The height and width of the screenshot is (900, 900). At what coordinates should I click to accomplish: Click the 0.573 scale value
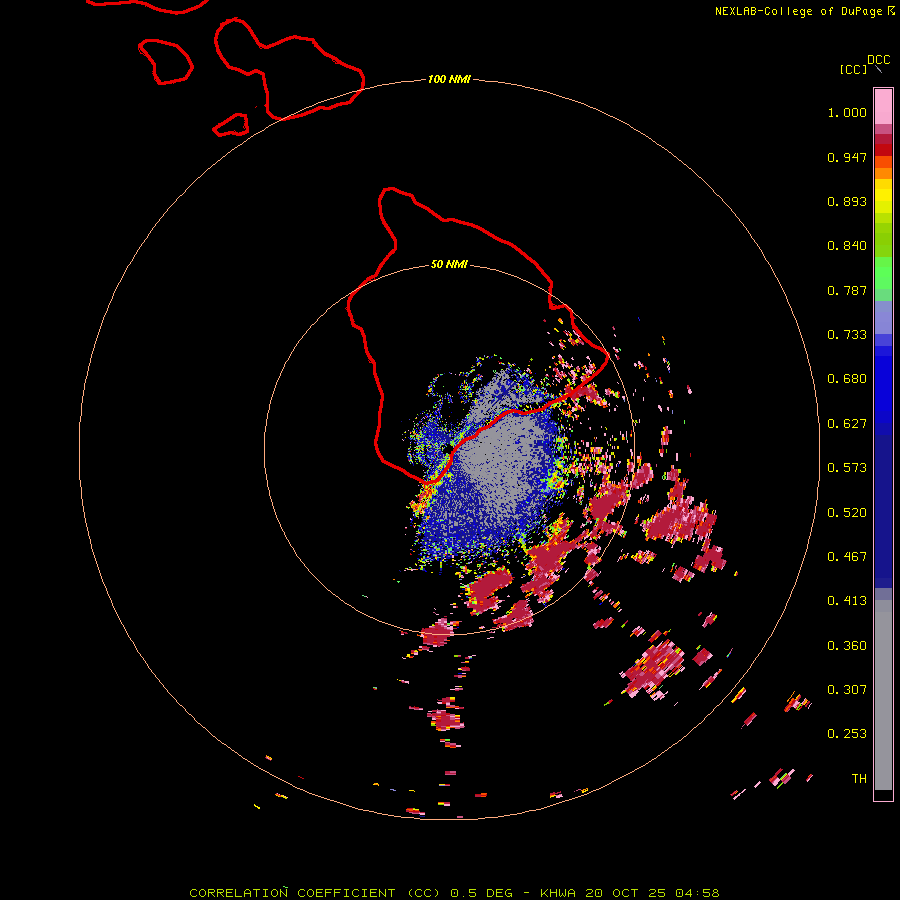coord(847,468)
